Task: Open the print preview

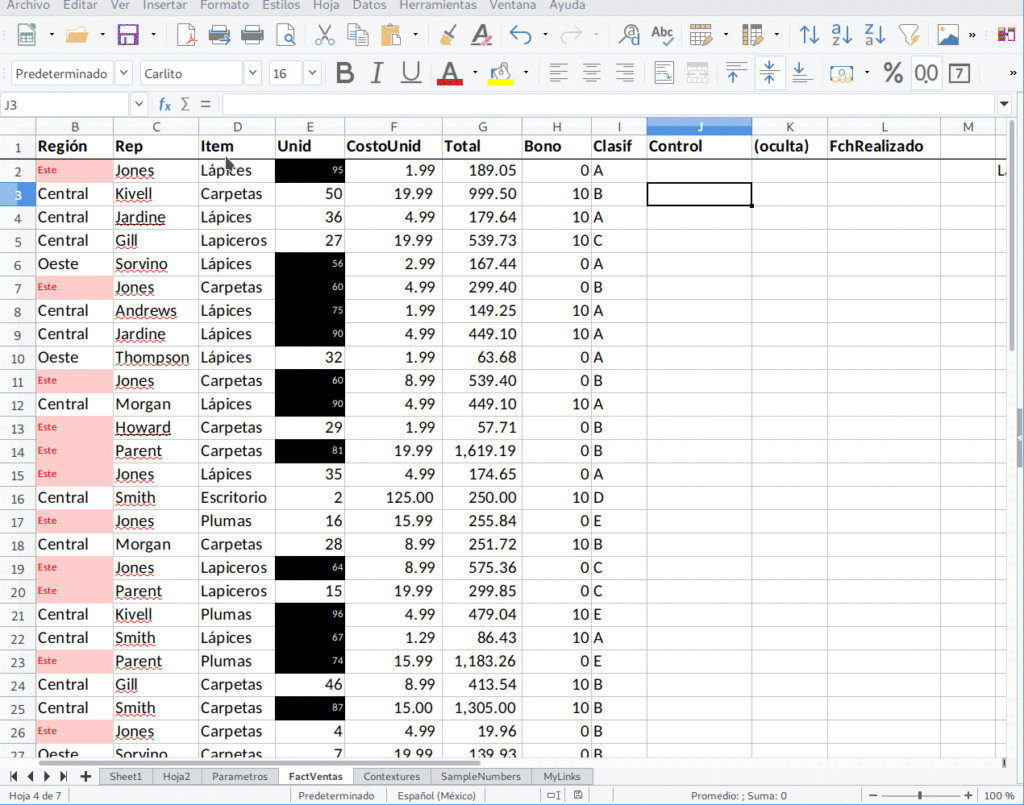Action: (285, 33)
